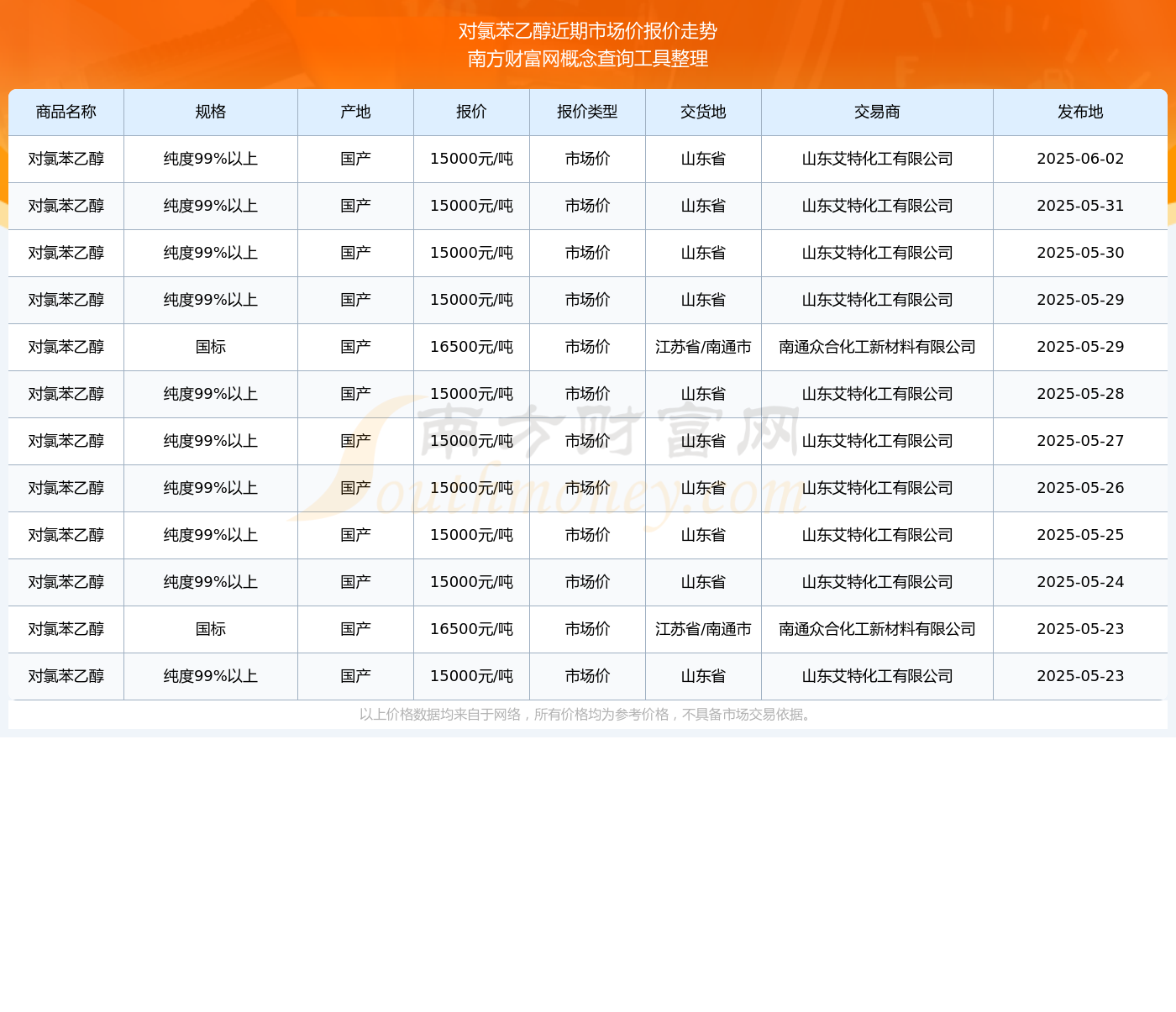Image resolution: width=1176 pixels, height=1012 pixels.
Task: Click 对氯苯乙醇 in the 2025-05-30 row
Action: pos(66,253)
